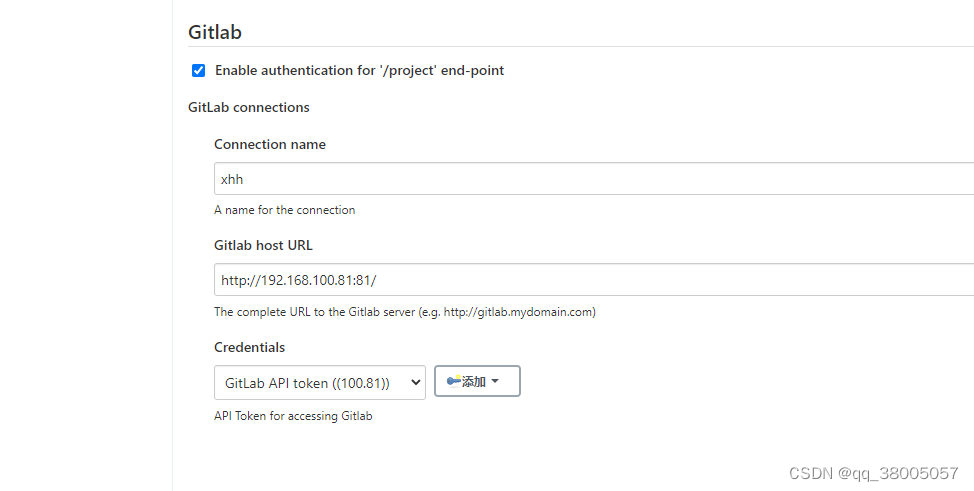This screenshot has height=491, width=974.
Task: Click the "API Token for accessing Gitlab" hint
Action: (293, 416)
